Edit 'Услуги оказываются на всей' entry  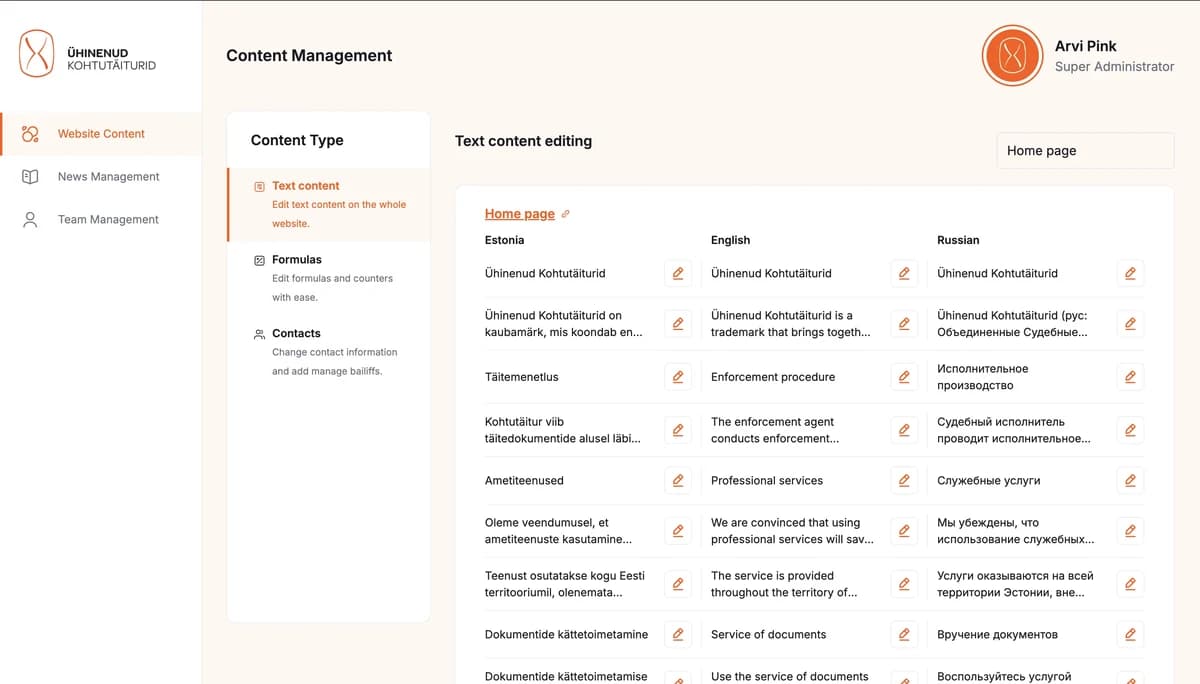[x=1130, y=584]
